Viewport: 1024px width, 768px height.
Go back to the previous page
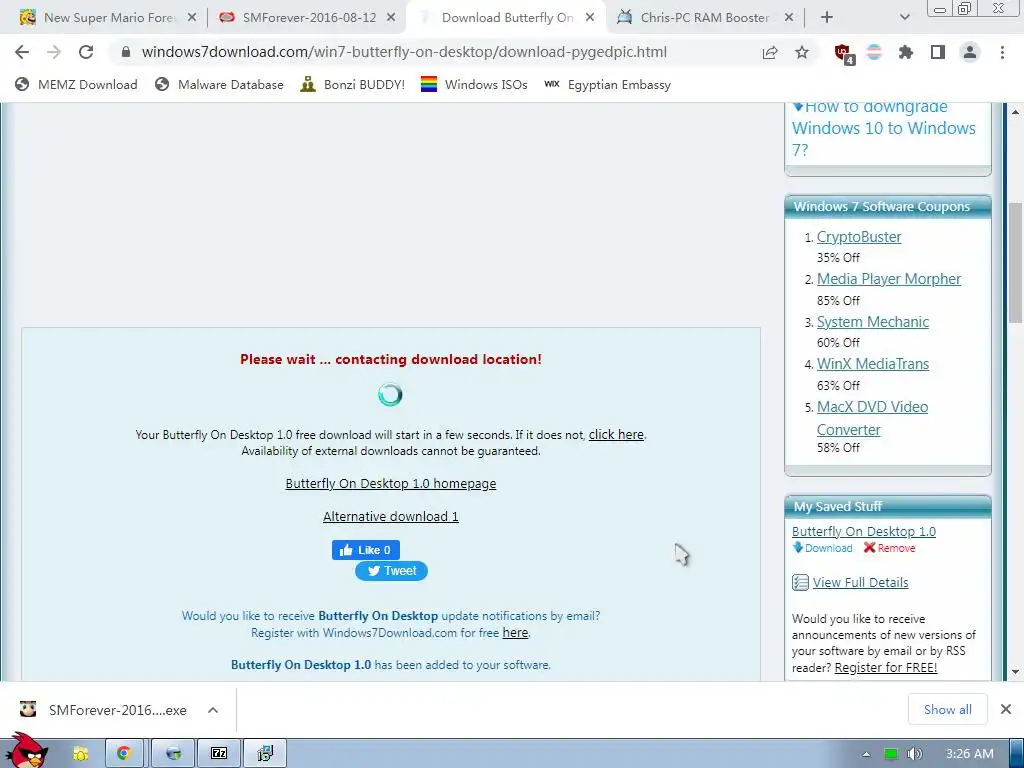[22, 52]
